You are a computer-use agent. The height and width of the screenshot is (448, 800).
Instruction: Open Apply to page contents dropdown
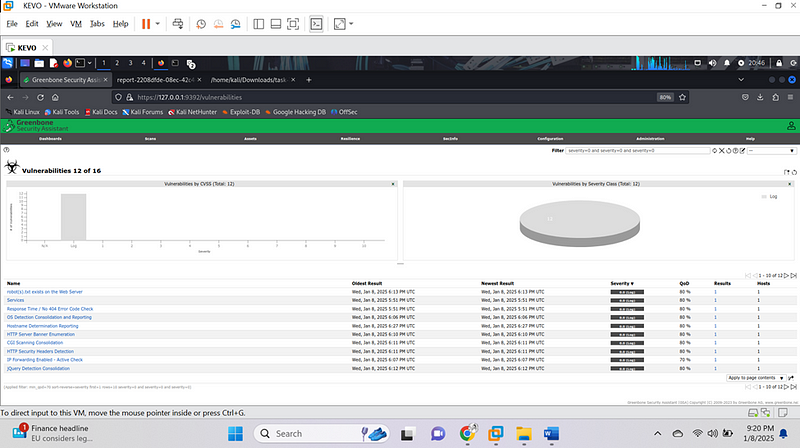[x=756, y=378]
